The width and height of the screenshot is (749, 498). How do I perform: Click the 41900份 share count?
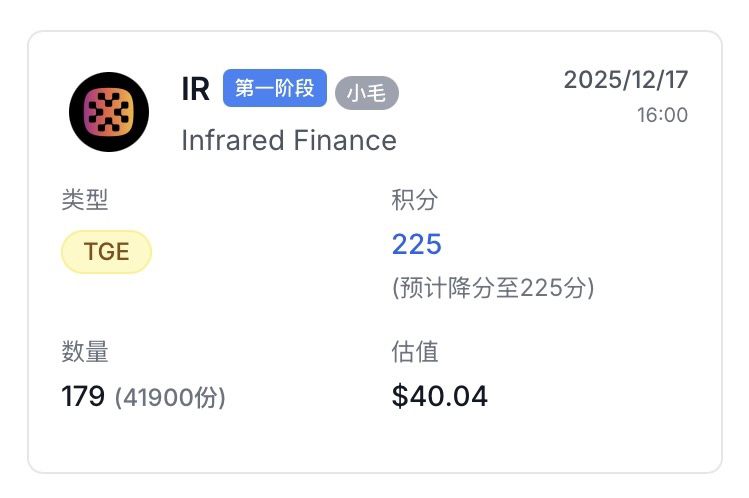(x=170, y=398)
